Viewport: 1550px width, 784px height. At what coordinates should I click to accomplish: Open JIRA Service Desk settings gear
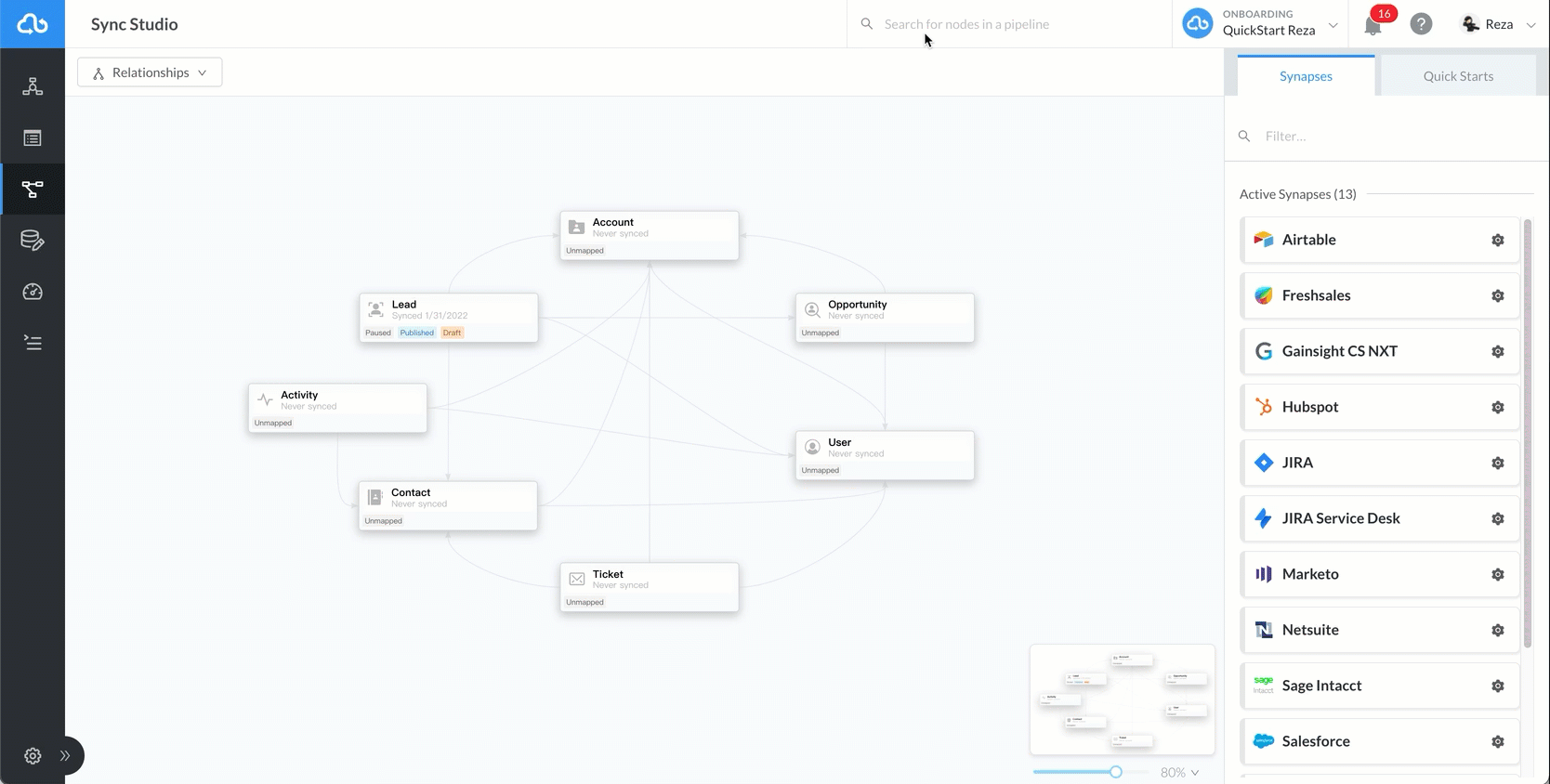(1498, 518)
